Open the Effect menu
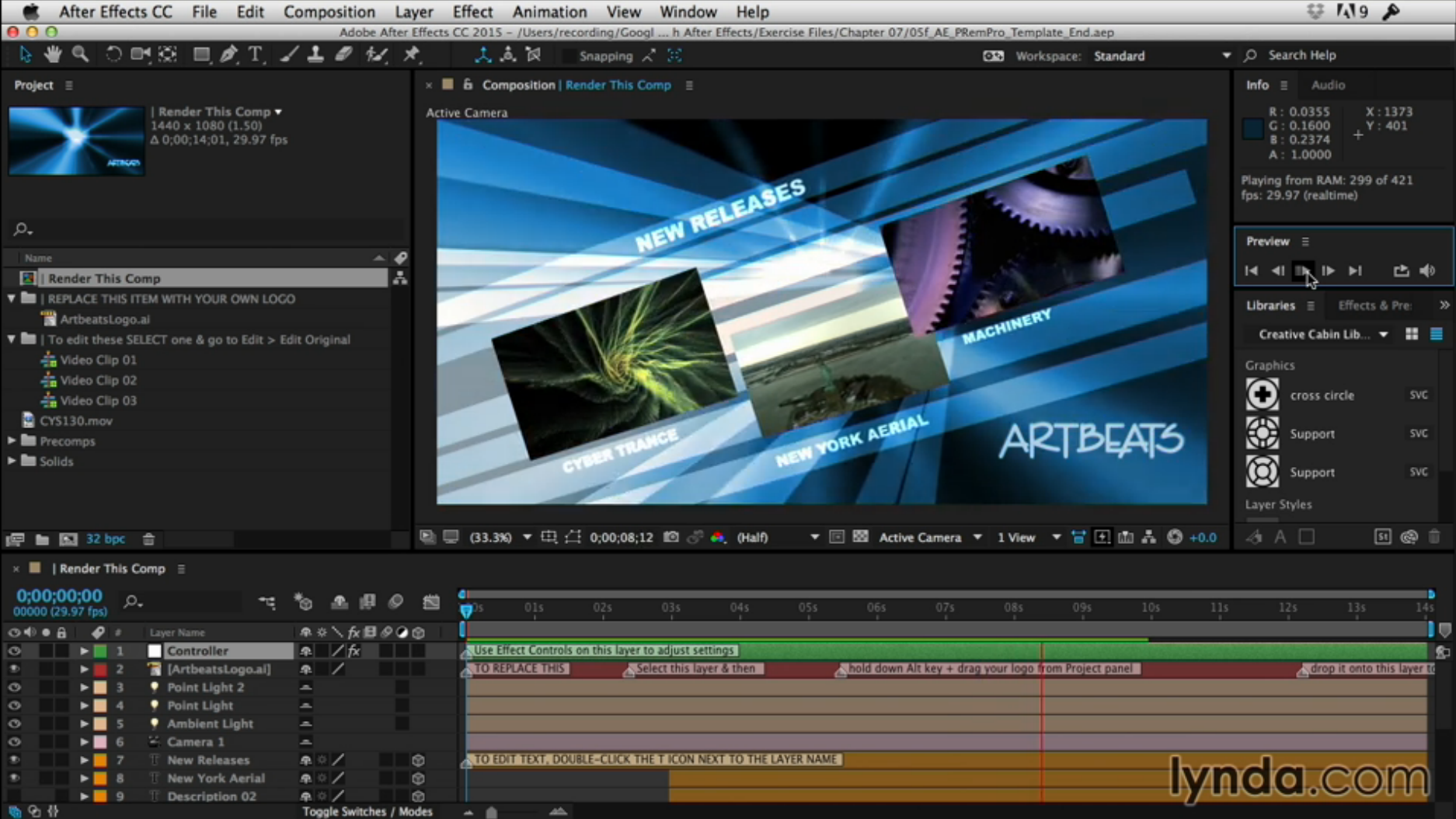 (472, 12)
